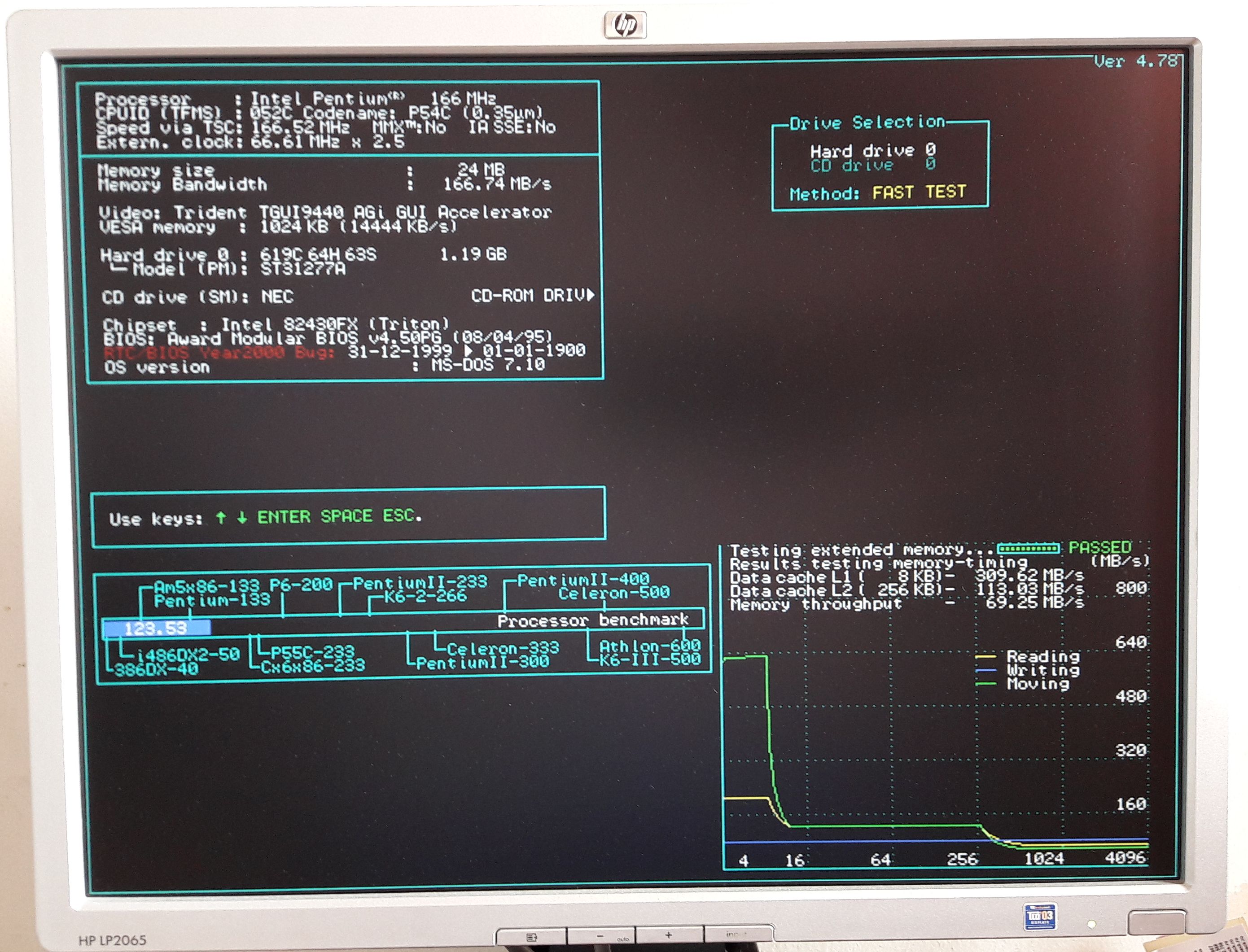Click the K6-III-500 benchmark marker
Viewport: 1248px width, 952px height.
pyautogui.click(x=649, y=659)
